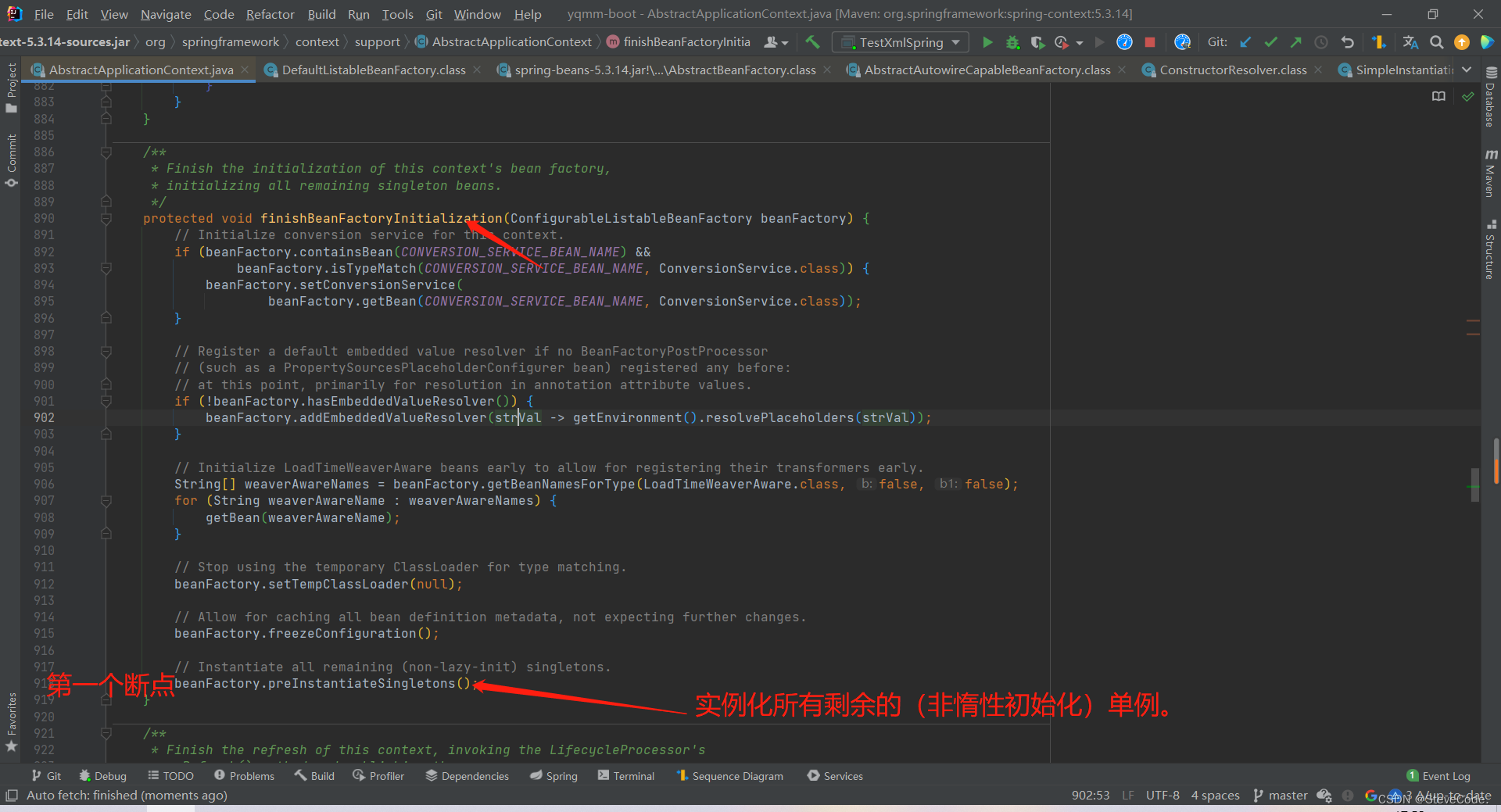Open the Commit tool window on the left sidebar
The width and height of the screenshot is (1501, 812).
[x=11, y=160]
